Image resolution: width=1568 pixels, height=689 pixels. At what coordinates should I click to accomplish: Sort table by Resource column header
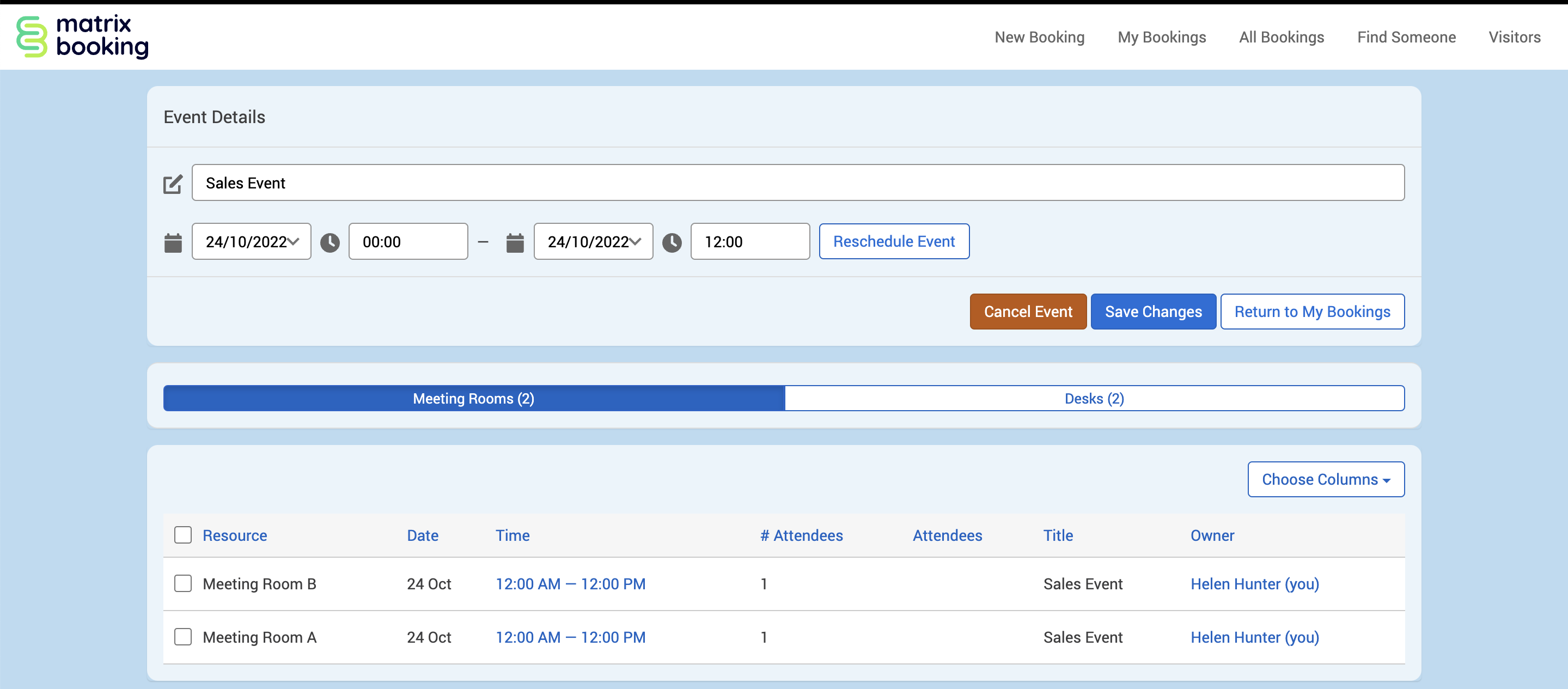point(234,535)
